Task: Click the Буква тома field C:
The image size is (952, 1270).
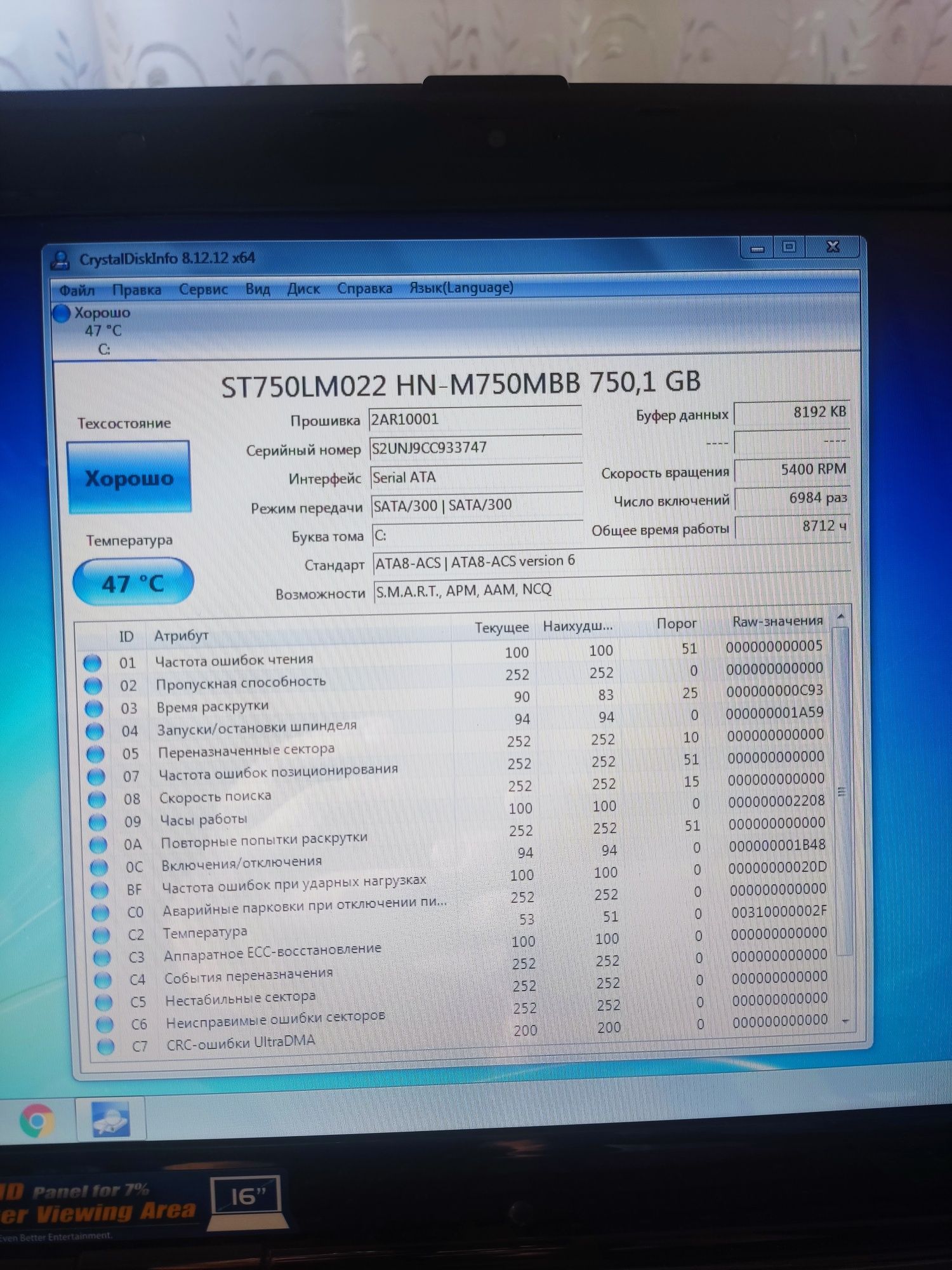Action: click(477, 535)
